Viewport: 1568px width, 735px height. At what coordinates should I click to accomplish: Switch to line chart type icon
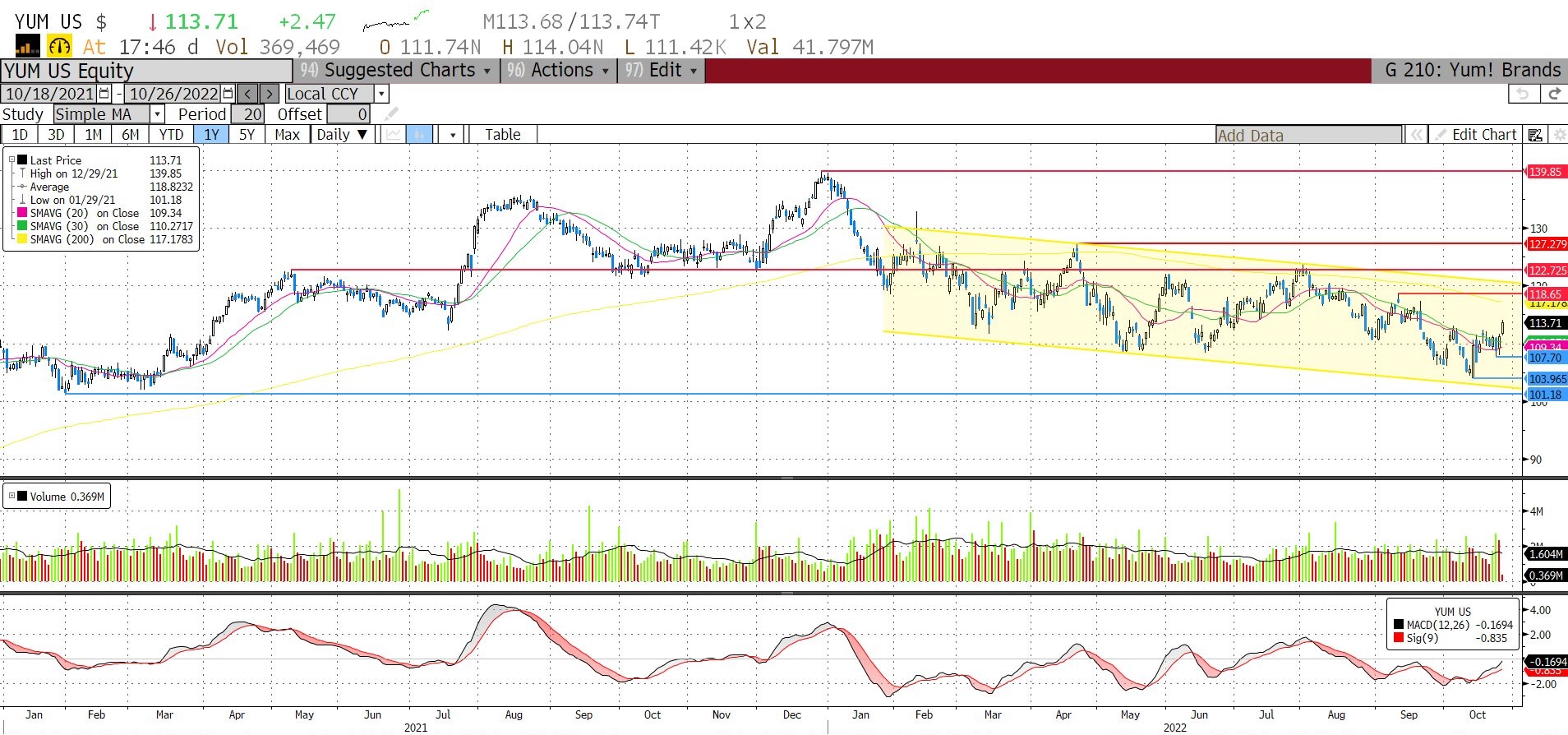coord(394,134)
